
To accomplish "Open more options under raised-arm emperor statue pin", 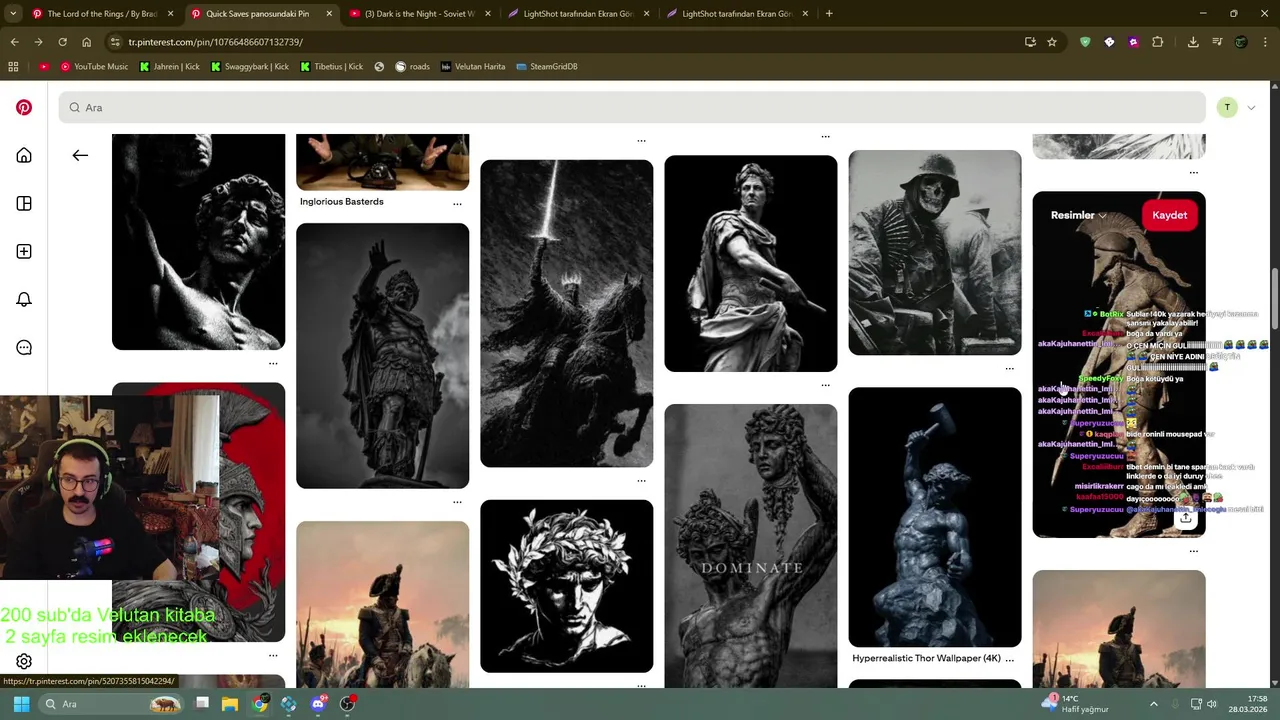I will [x=457, y=501].
